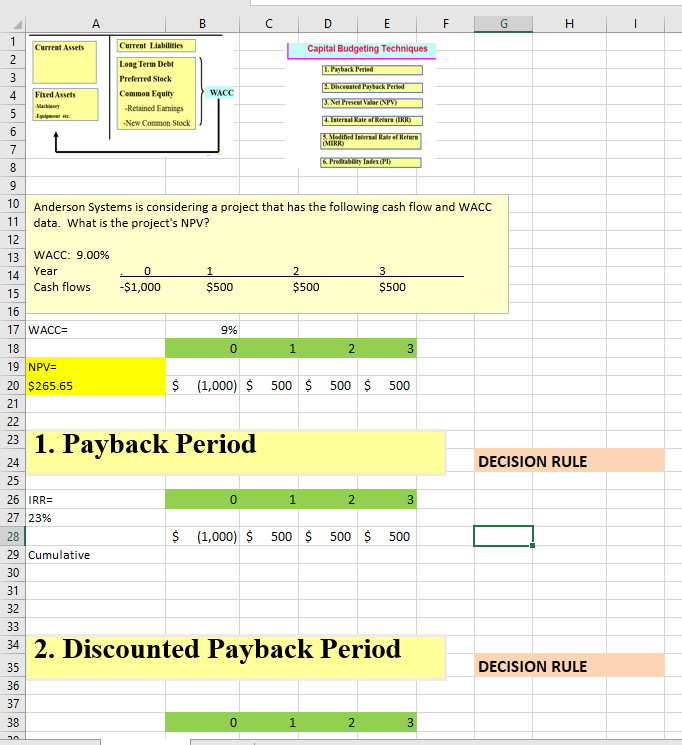The image size is (682, 745).
Task: Click the WACC= label cell
Action: [x=96, y=330]
